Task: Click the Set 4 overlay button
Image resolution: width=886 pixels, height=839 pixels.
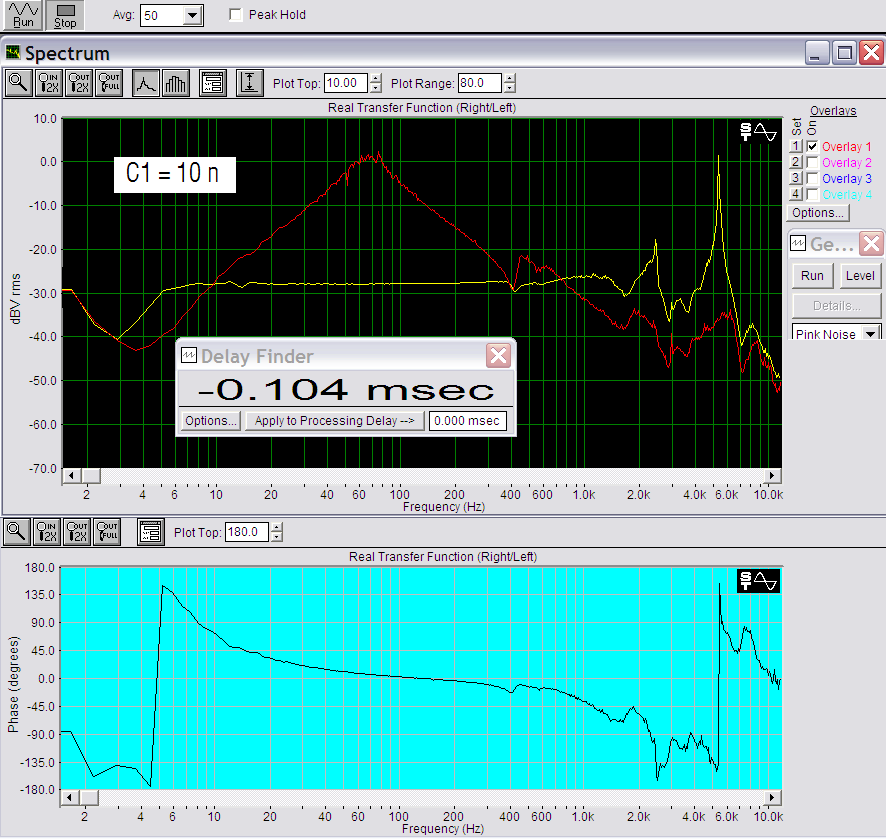Action: click(796, 194)
